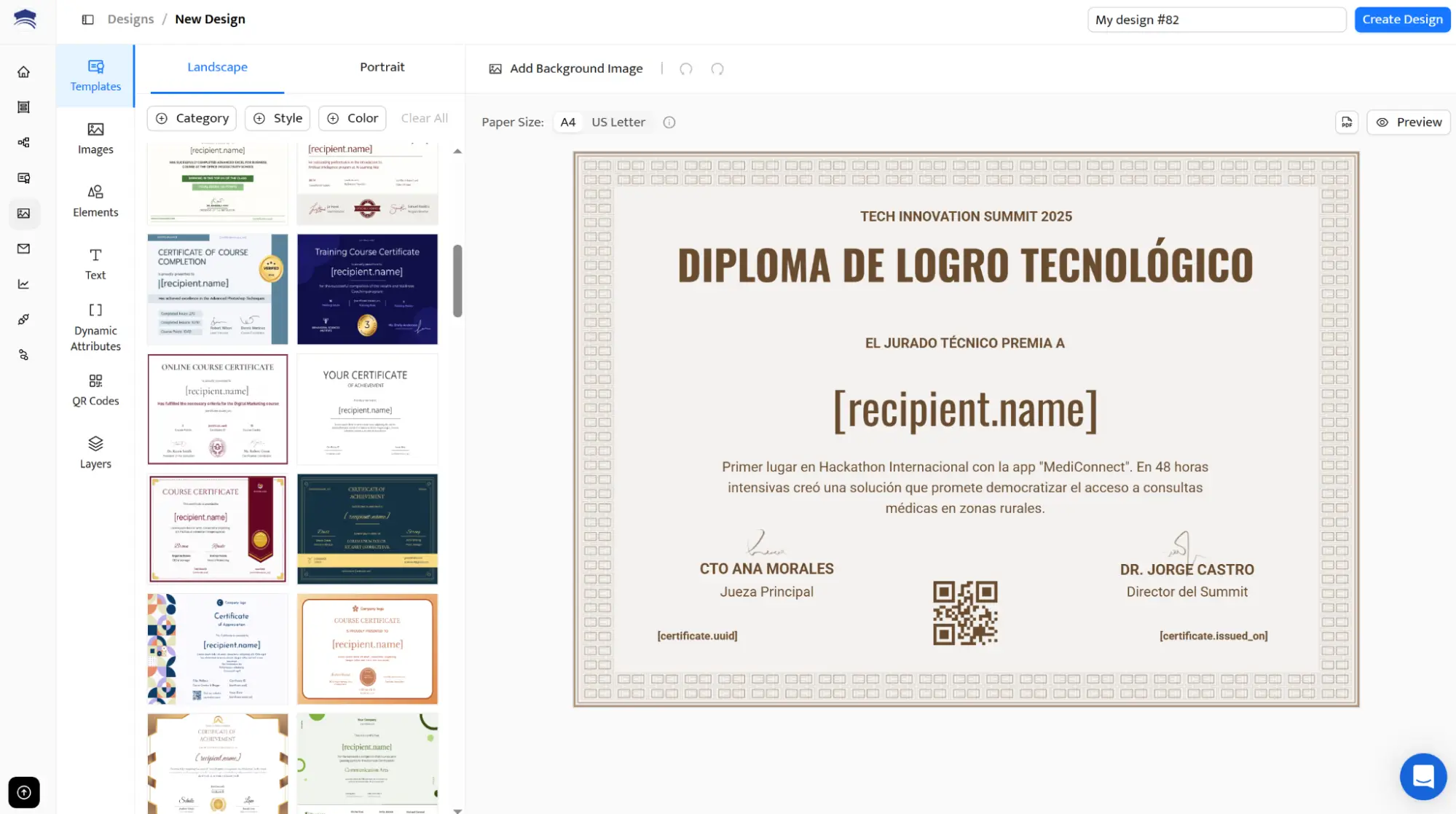Click the PDF export icon
The width and height of the screenshot is (1456, 814).
click(x=1347, y=122)
